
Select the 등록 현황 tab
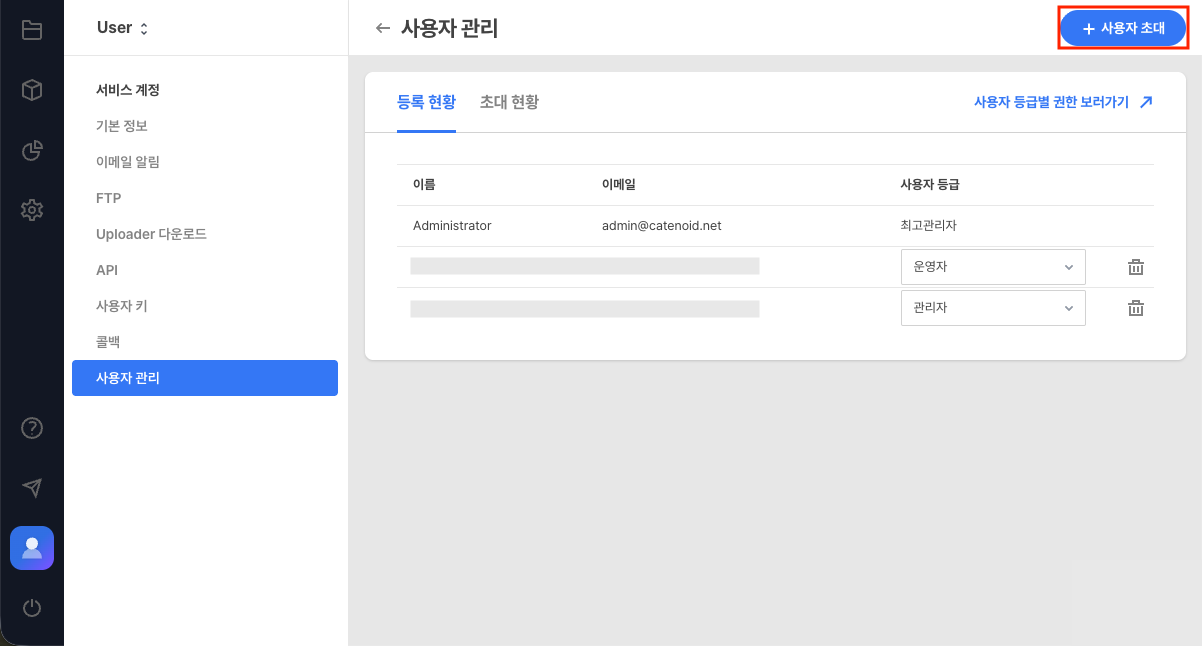click(x=427, y=101)
